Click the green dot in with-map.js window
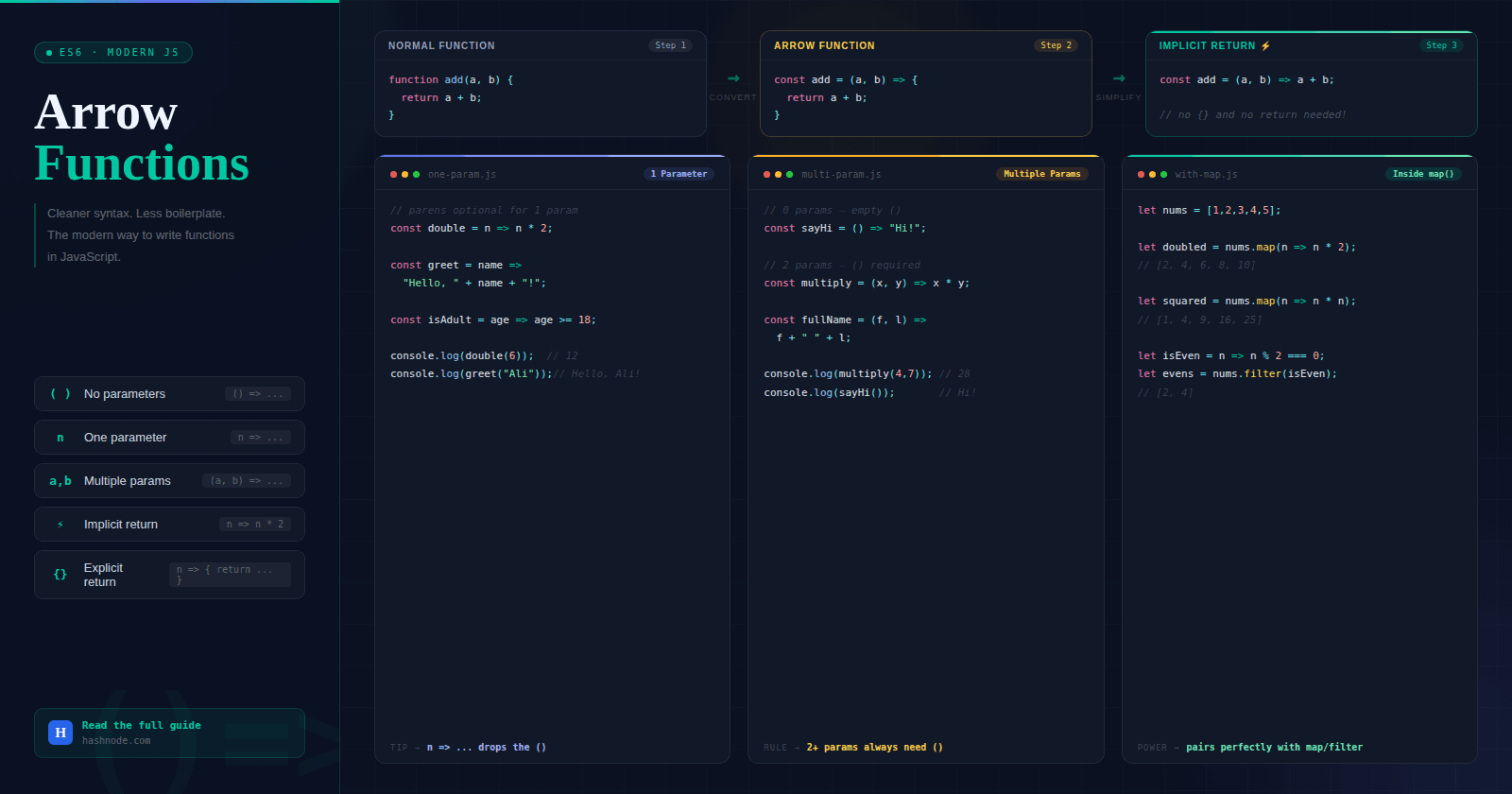Viewport: 1512px width, 794px height. coord(1163,175)
